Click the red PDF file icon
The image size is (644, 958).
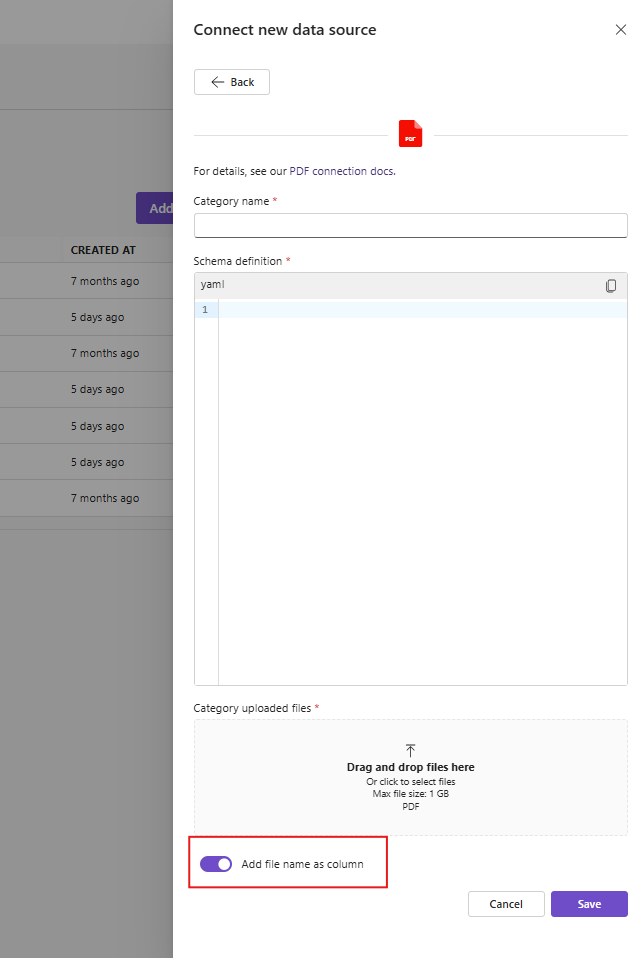pyautogui.click(x=410, y=134)
